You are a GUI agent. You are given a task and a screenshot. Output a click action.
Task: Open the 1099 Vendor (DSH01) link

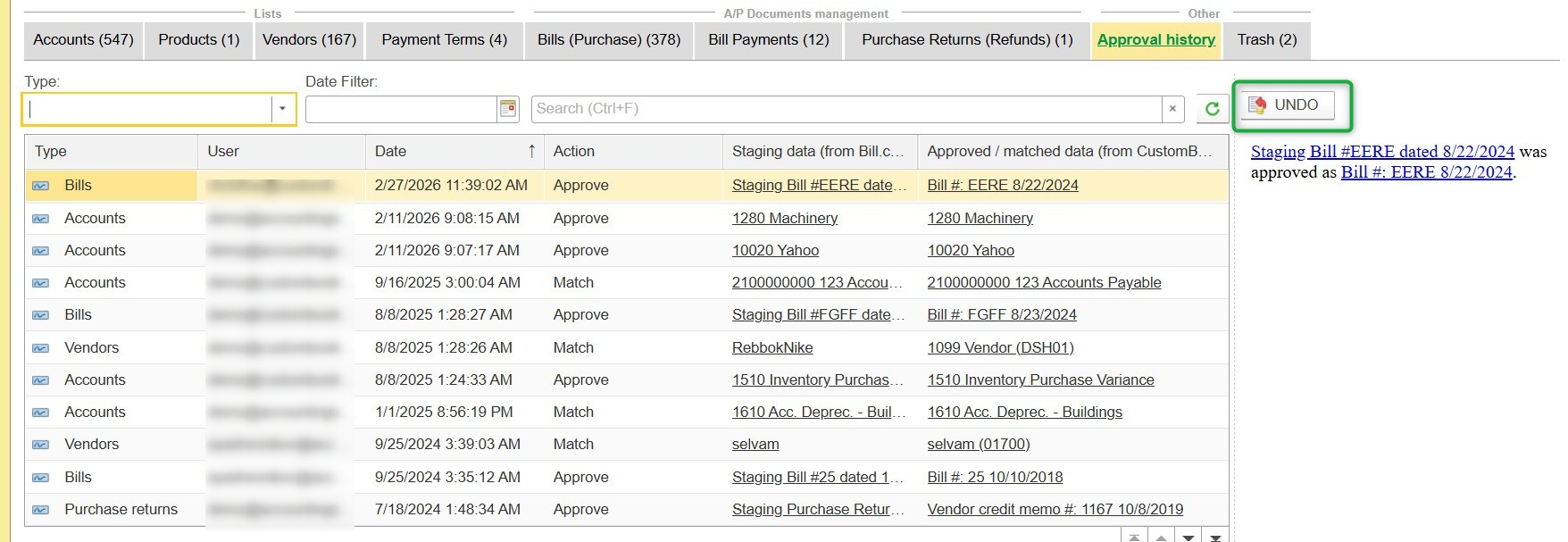pyautogui.click(x=1000, y=348)
